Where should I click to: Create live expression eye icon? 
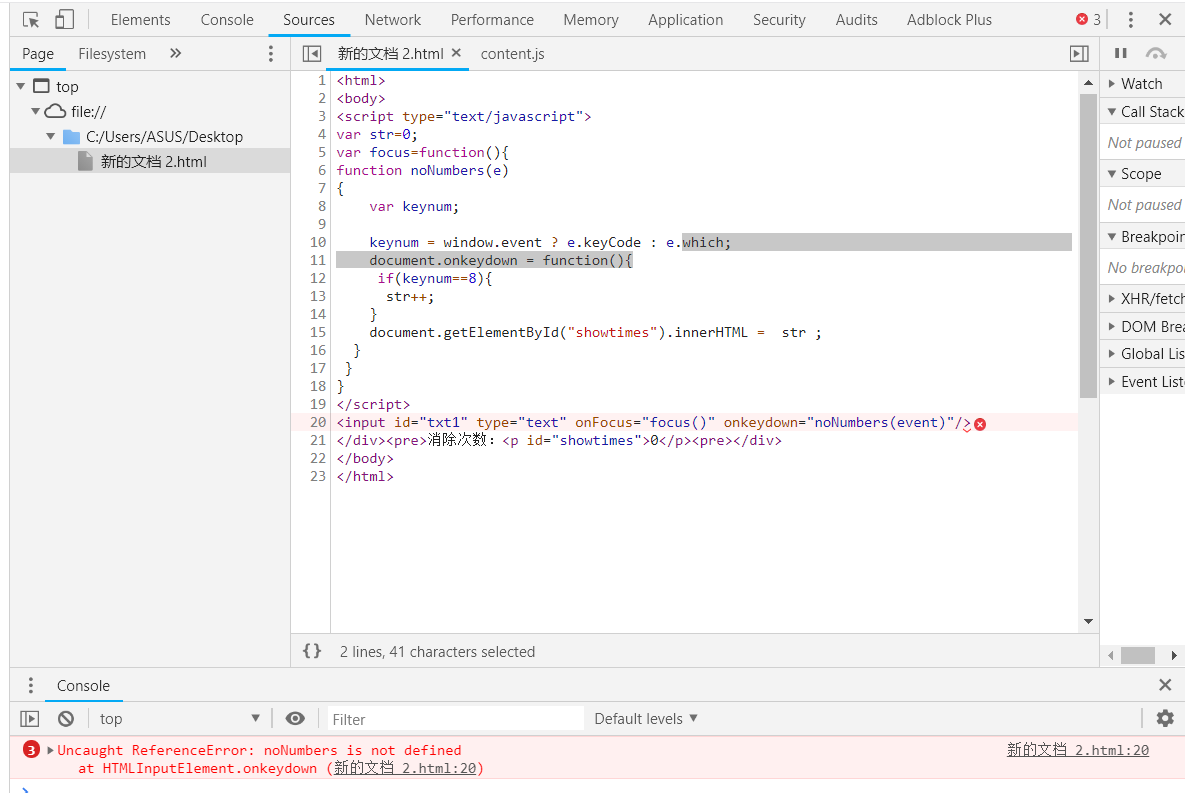295,718
